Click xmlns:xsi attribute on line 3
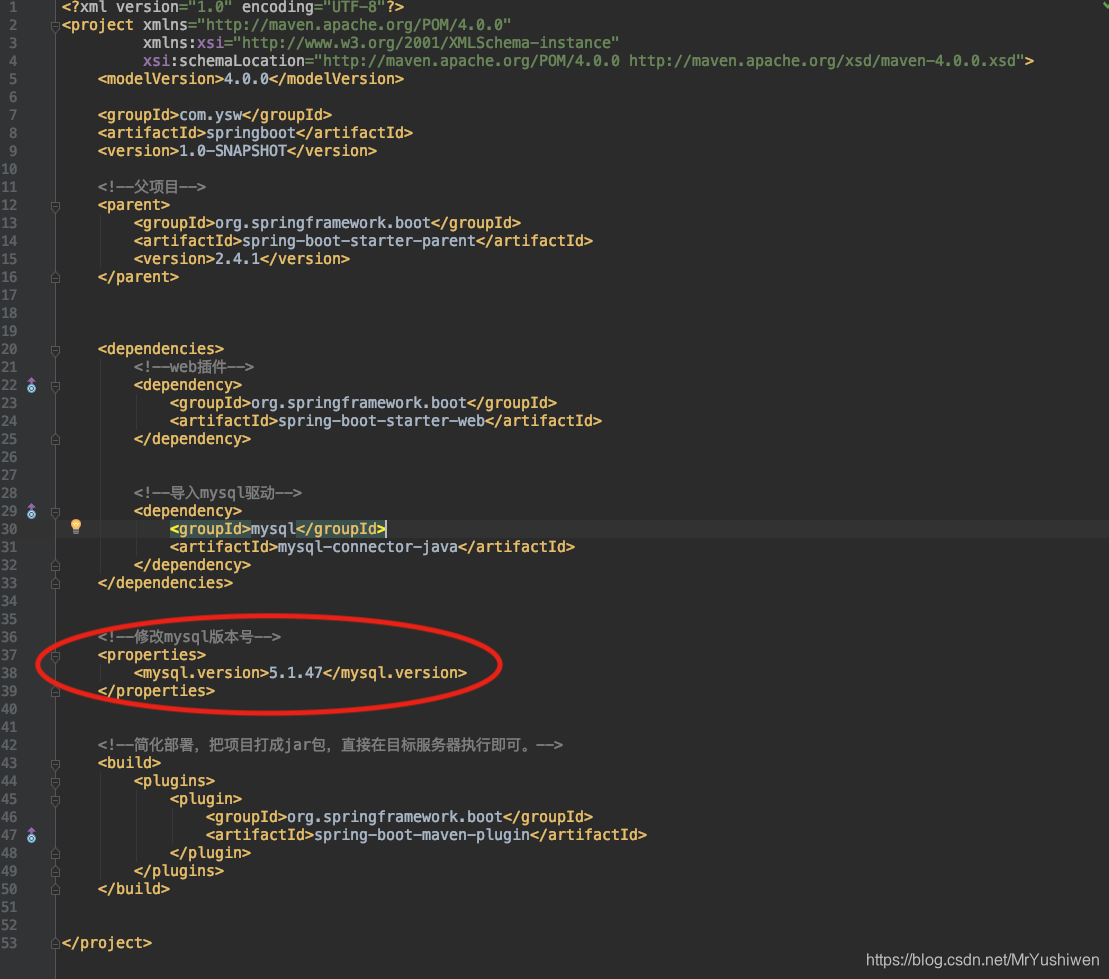The image size is (1109, 979). coord(381,43)
